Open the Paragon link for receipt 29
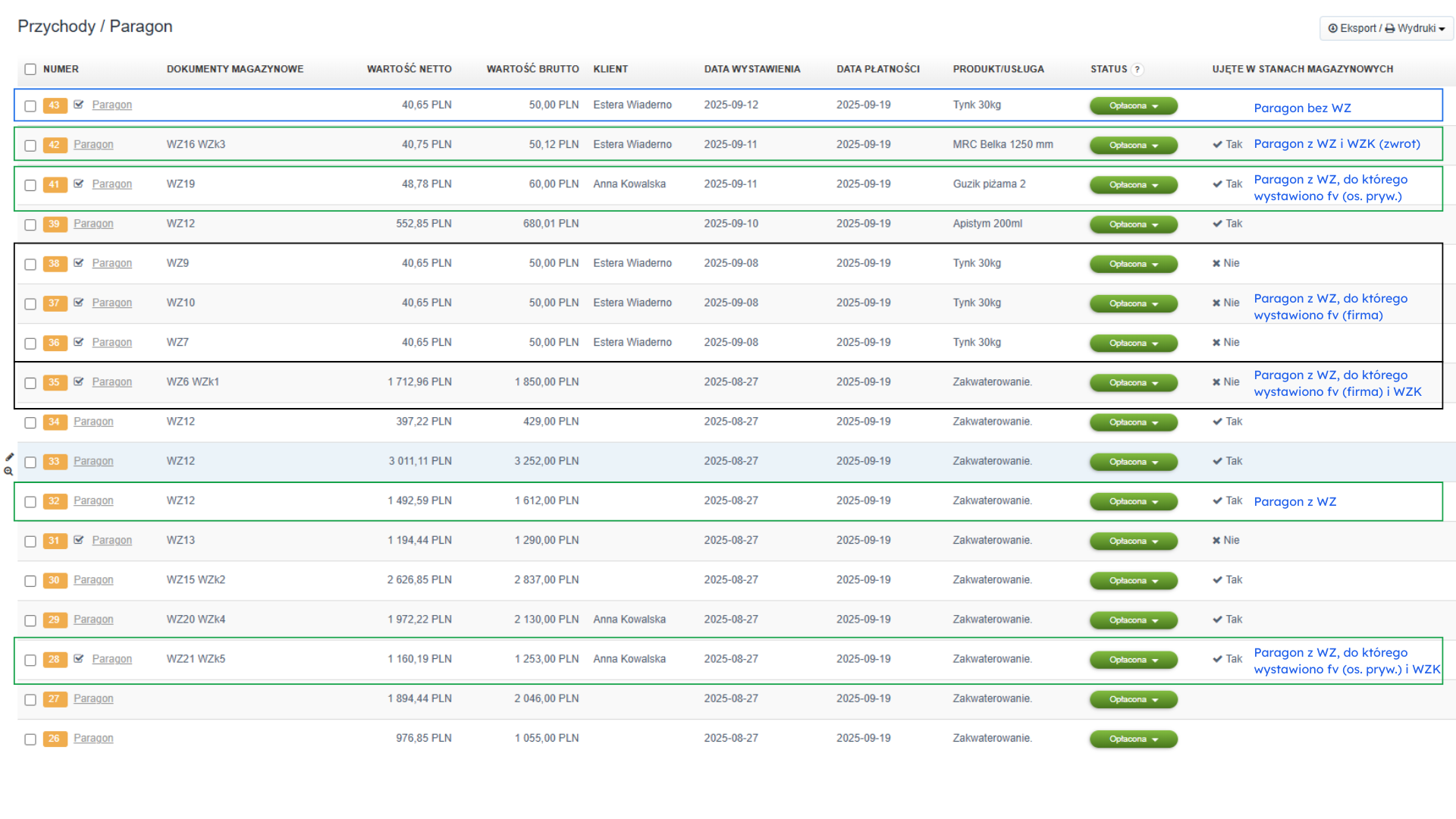The image size is (1456, 819). point(93,620)
